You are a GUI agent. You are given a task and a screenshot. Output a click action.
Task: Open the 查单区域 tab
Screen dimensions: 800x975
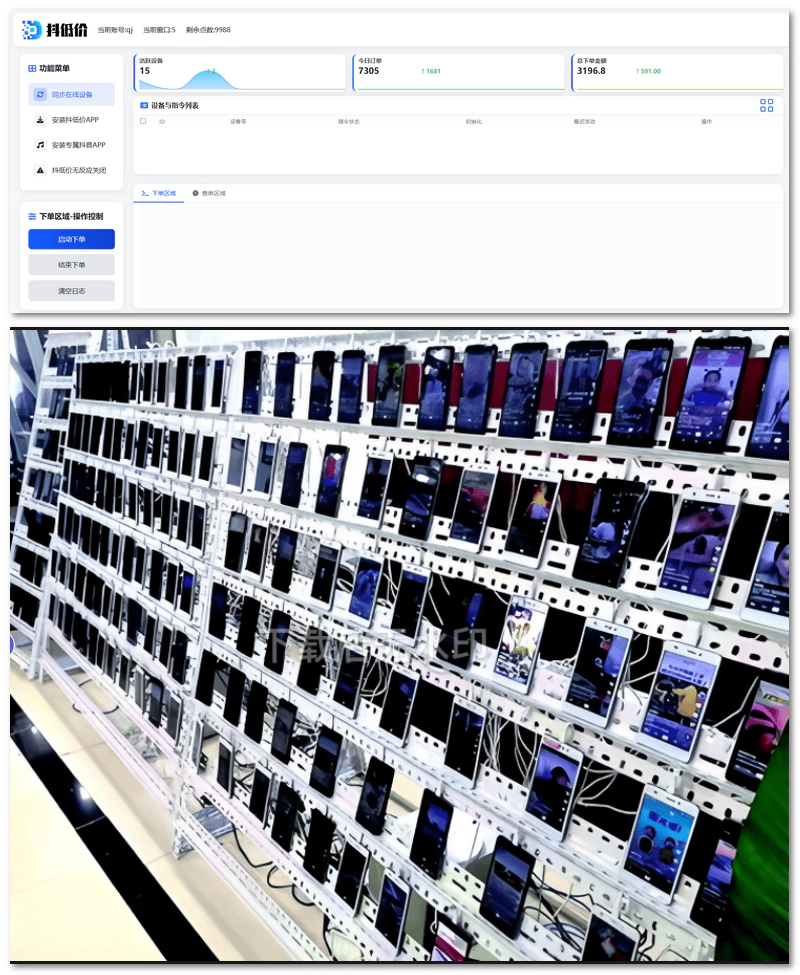209,193
